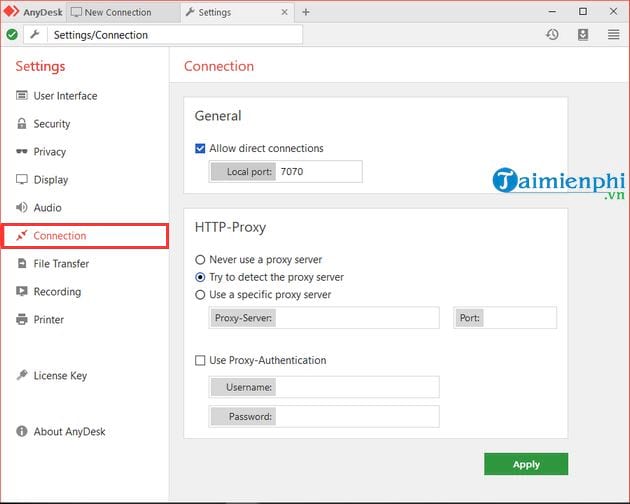Maximize the AnyDesk window

click(583, 12)
